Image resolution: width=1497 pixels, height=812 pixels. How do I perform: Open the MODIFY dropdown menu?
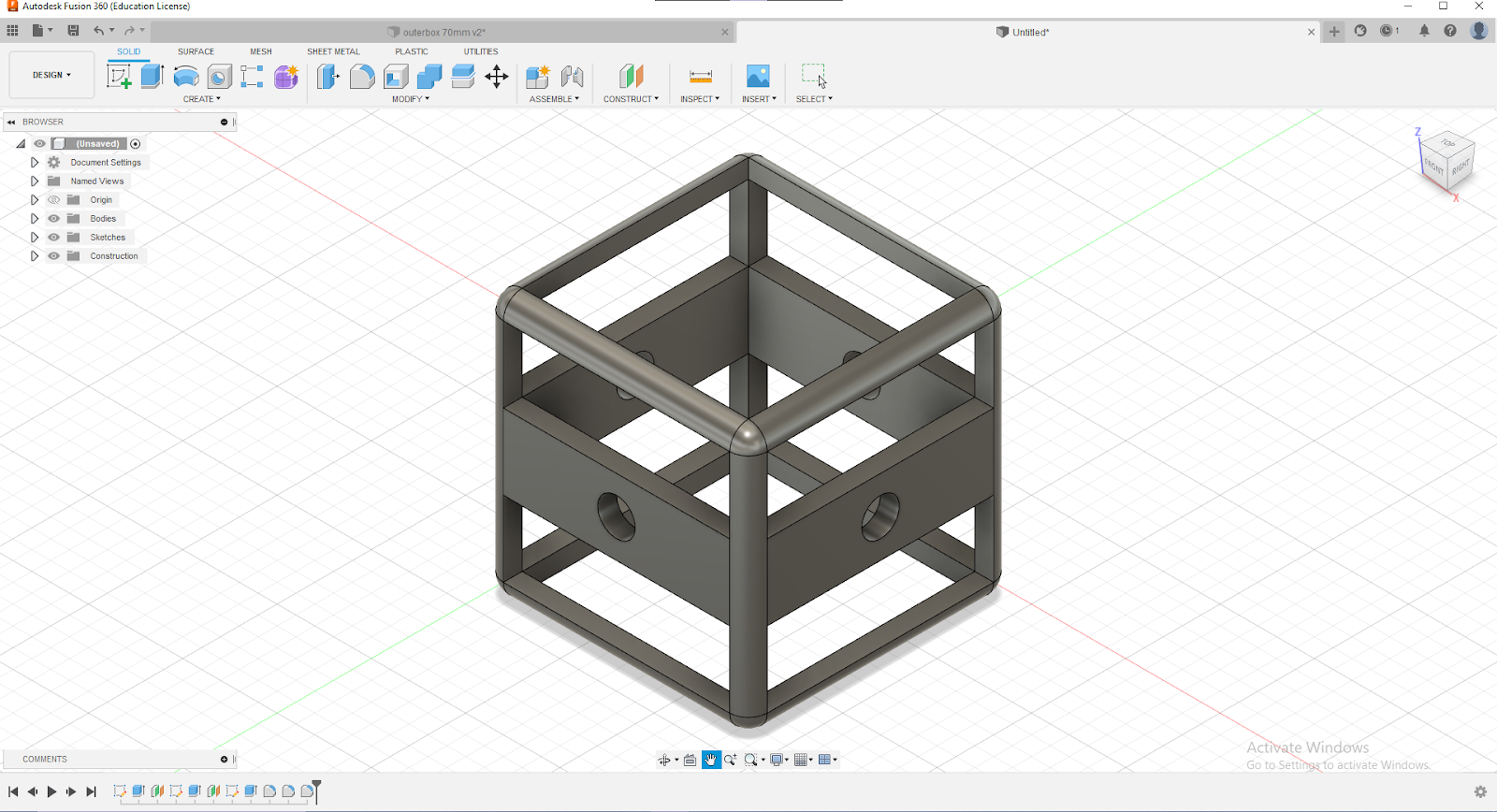click(411, 99)
